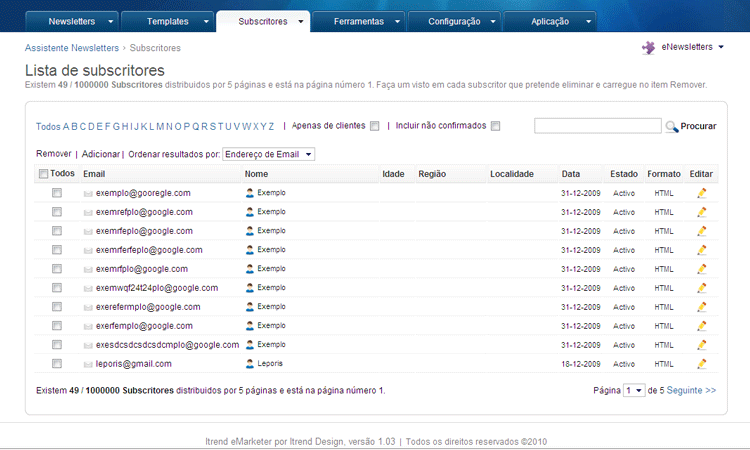
Task: Go to Seguinte >> next page
Action: pos(691,390)
